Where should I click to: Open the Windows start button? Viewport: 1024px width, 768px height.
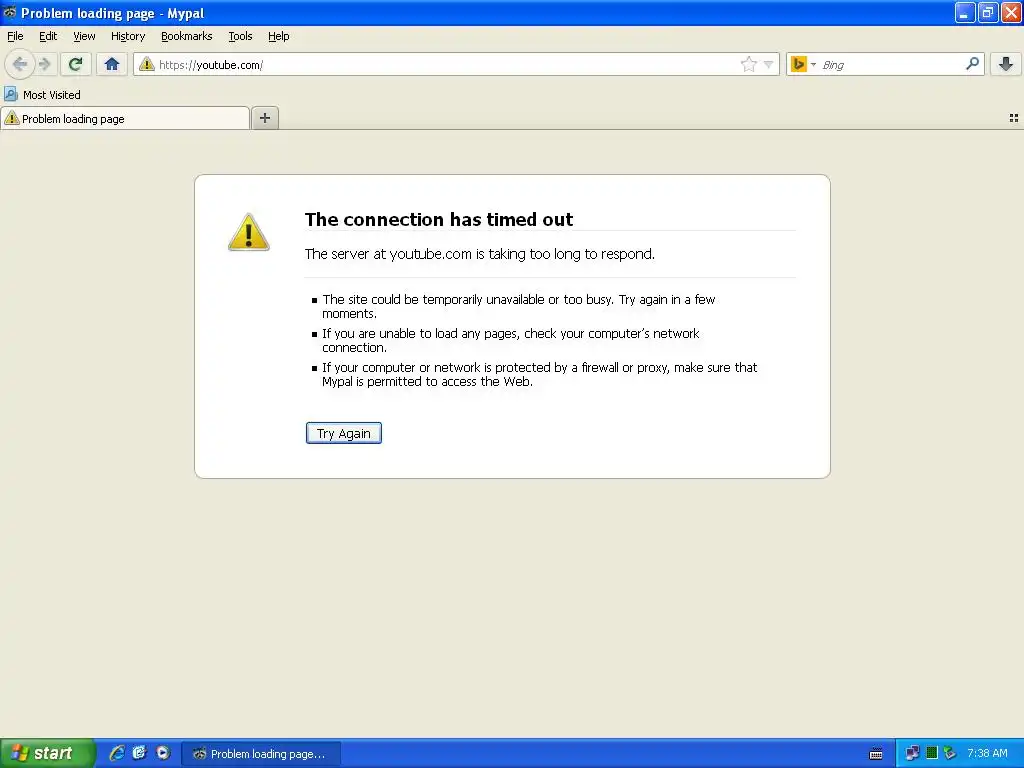pyautogui.click(x=47, y=753)
